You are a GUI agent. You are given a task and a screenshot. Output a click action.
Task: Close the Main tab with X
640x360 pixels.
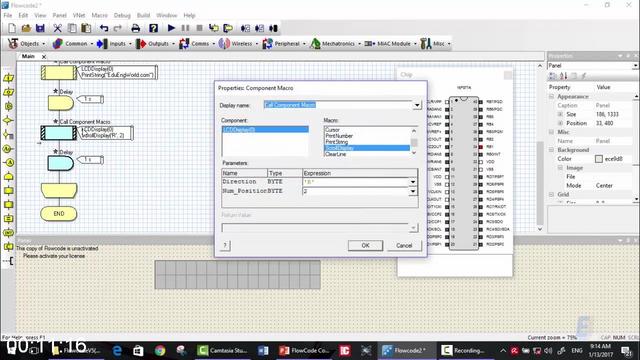(44, 57)
